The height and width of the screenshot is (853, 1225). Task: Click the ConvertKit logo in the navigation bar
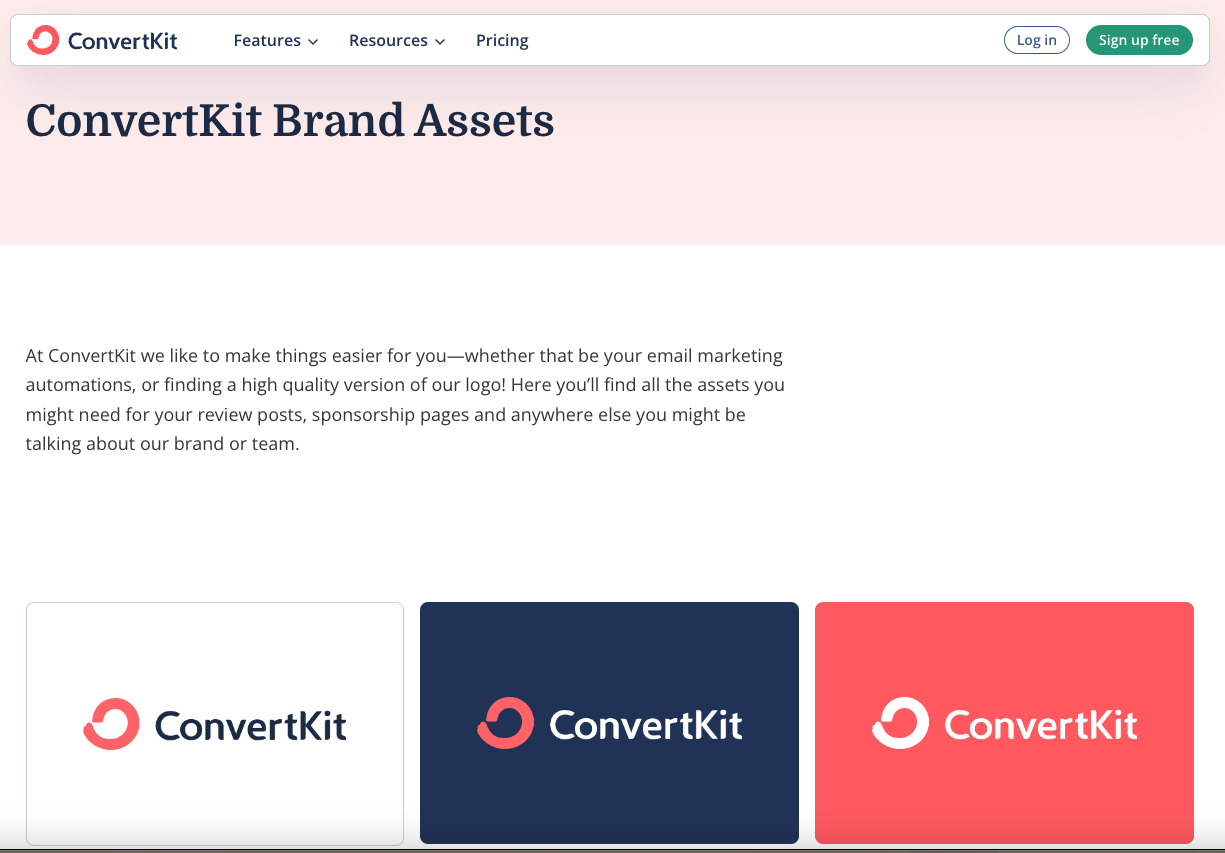pos(103,40)
